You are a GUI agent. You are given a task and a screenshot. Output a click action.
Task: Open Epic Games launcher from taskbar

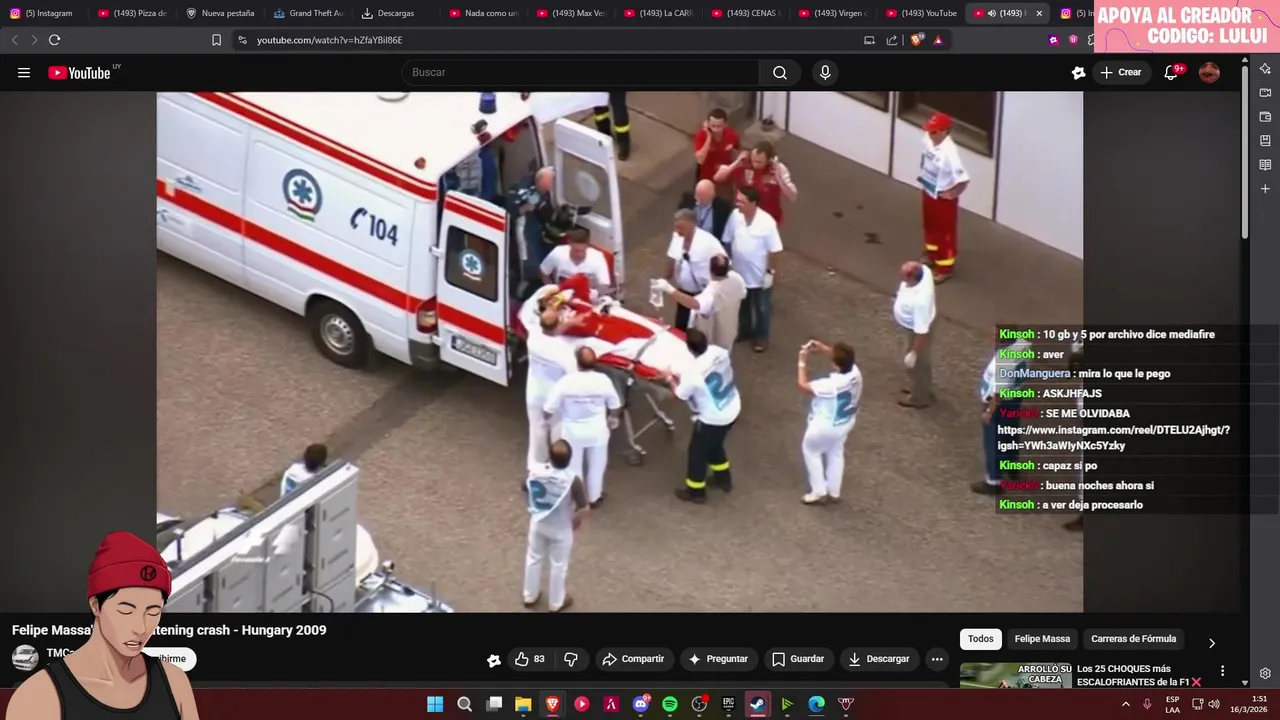click(729, 704)
